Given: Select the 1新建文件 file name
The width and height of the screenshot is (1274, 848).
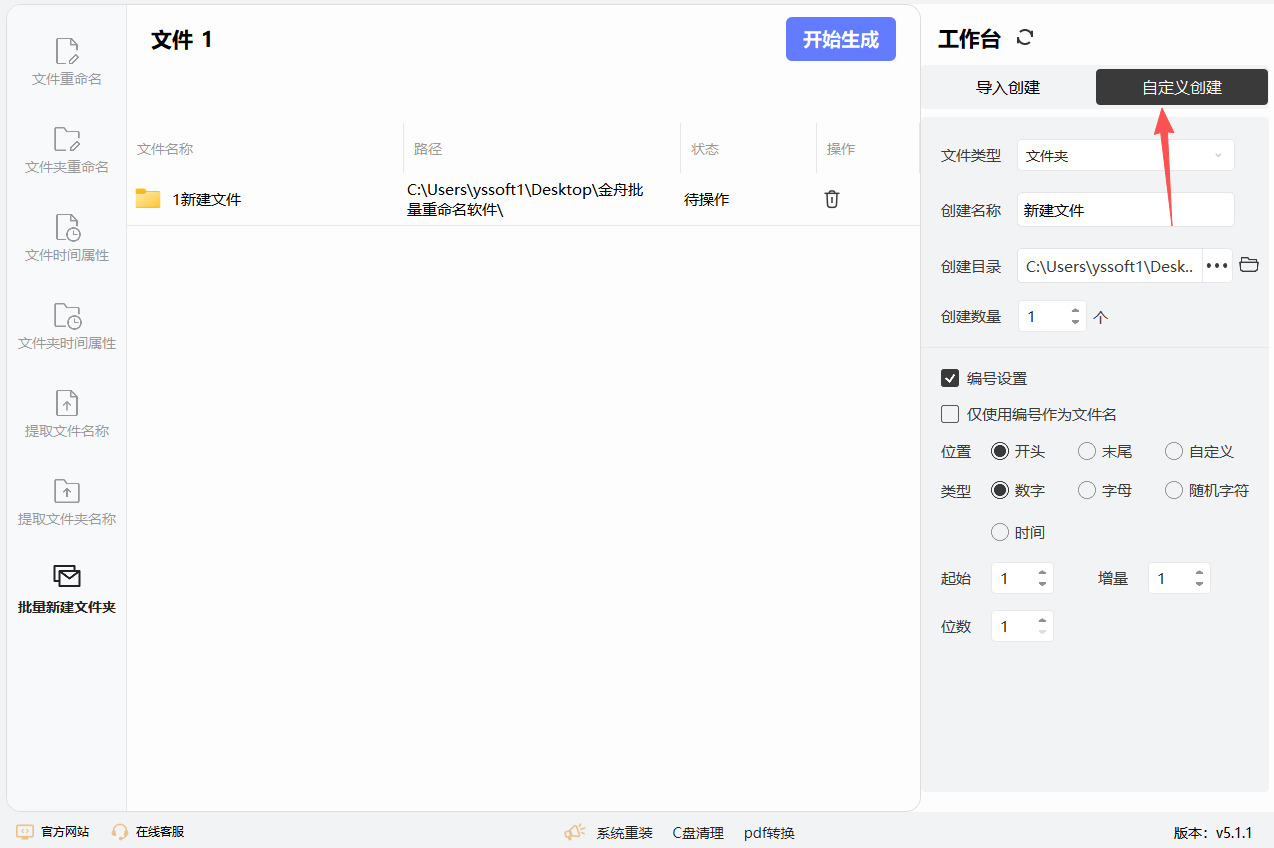Looking at the screenshot, I should click(x=207, y=199).
